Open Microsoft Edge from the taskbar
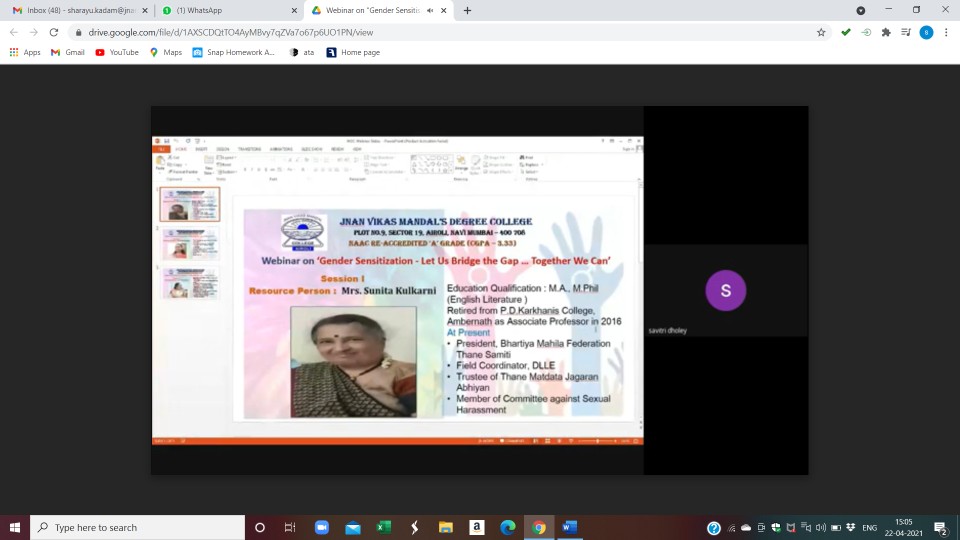960x540 pixels. point(508,527)
